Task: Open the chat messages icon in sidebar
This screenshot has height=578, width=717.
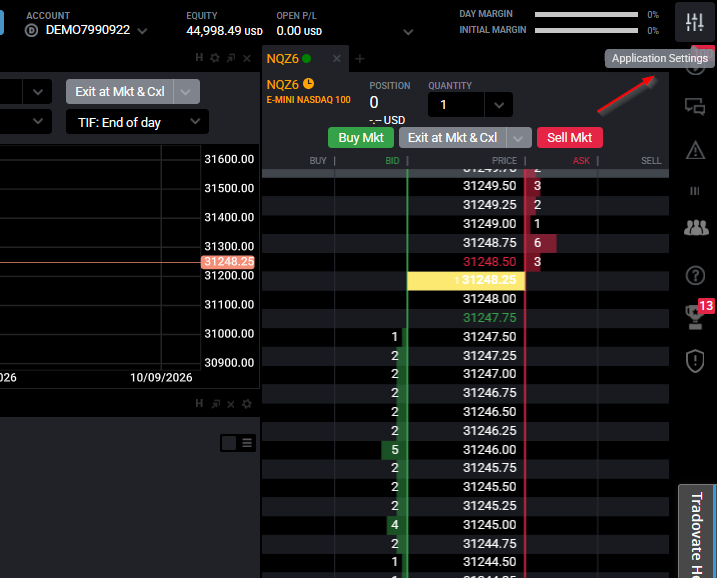Action: point(695,107)
